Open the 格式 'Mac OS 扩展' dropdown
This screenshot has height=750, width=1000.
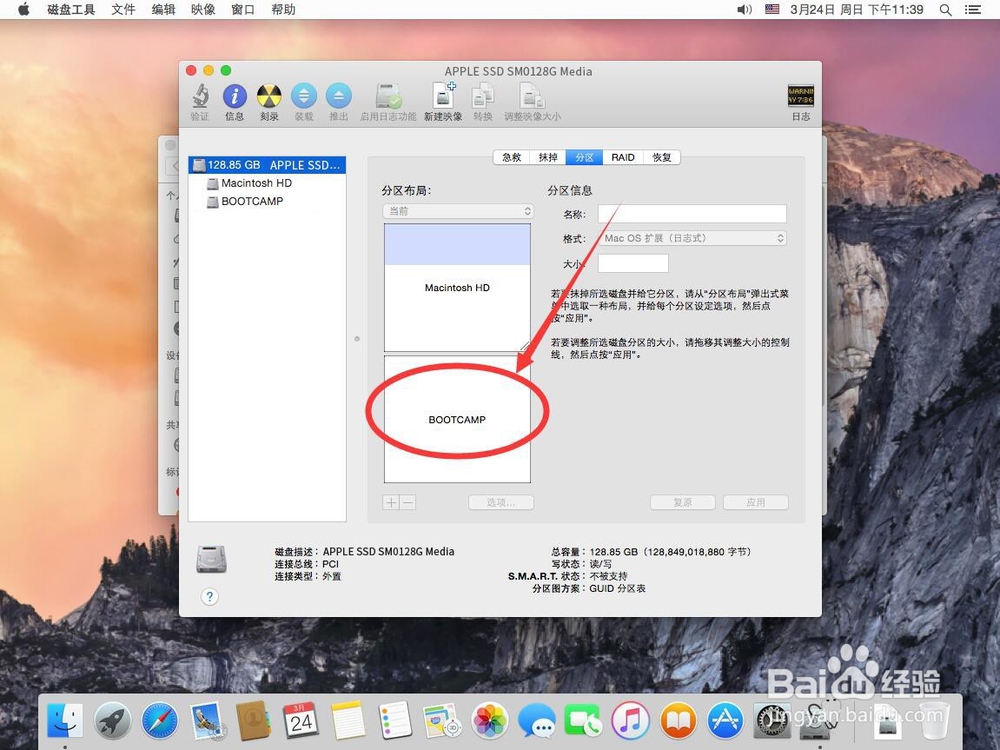692,238
